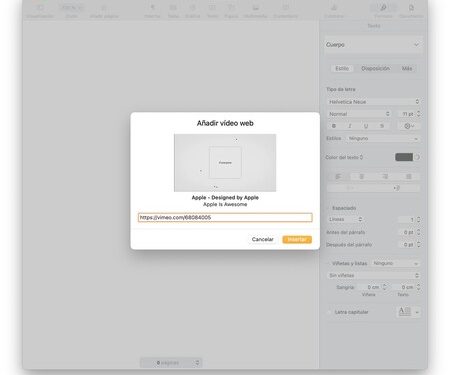Open the Cuerpo paragraph style dropdown
This screenshot has height=375, width=450.
click(374, 45)
